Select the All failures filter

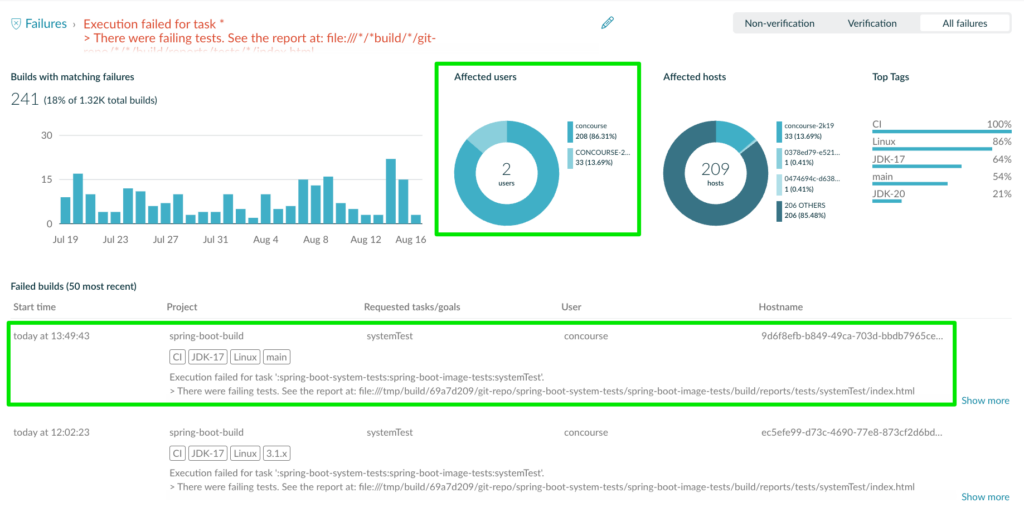965,24
